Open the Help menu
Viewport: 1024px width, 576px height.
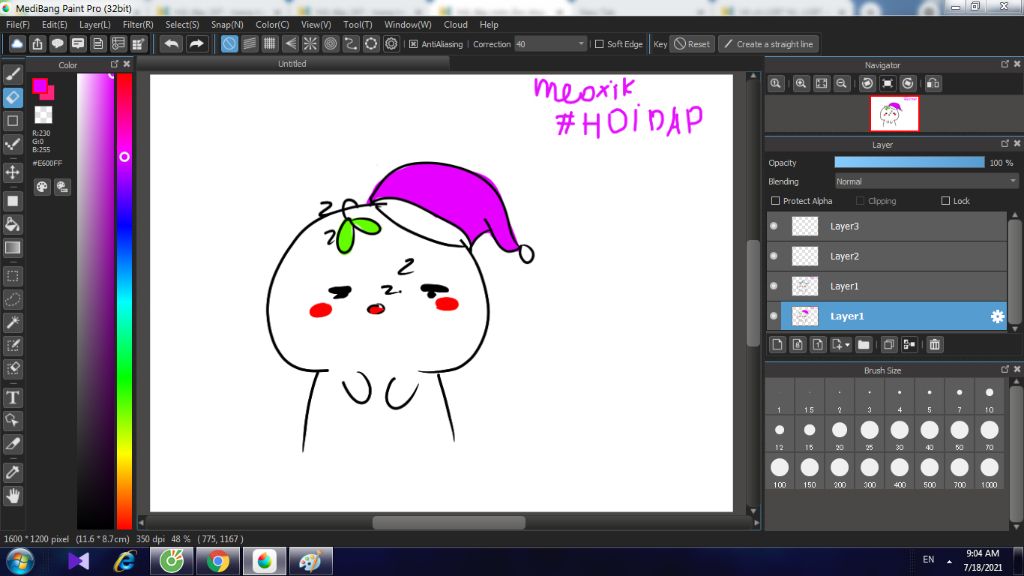point(488,25)
